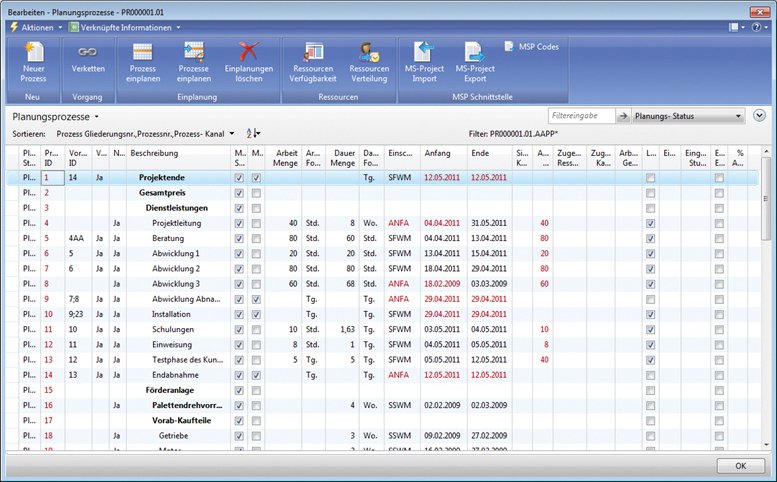The width and height of the screenshot is (777, 482).
Task: Click duration 1,63 in Schulungen row
Action: click(x=342, y=329)
